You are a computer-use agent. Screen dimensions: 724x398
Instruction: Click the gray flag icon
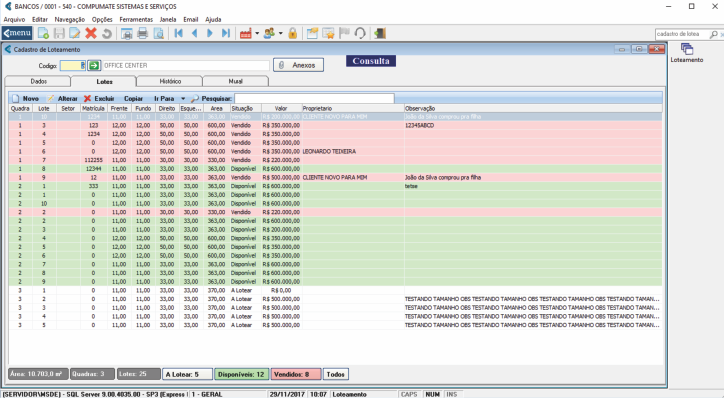click(x=344, y=33)
